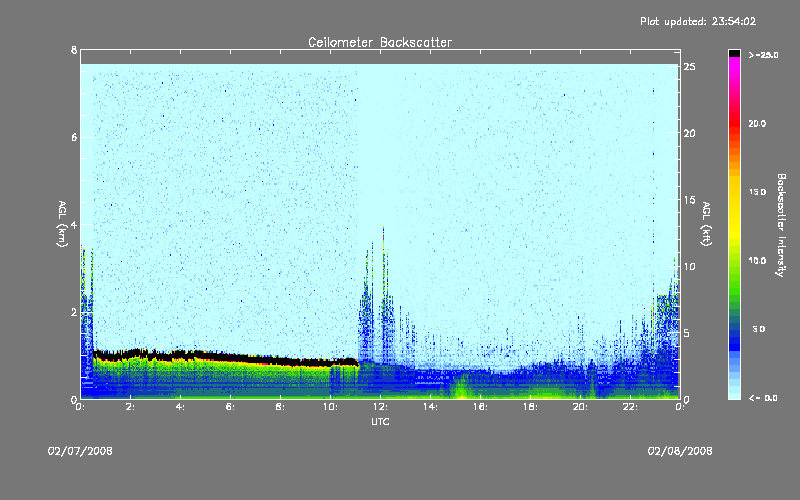Viewport: 800px width, 500px height.
Task: Click the end date 02/08/2008 label
Action: tap(680, 451)
